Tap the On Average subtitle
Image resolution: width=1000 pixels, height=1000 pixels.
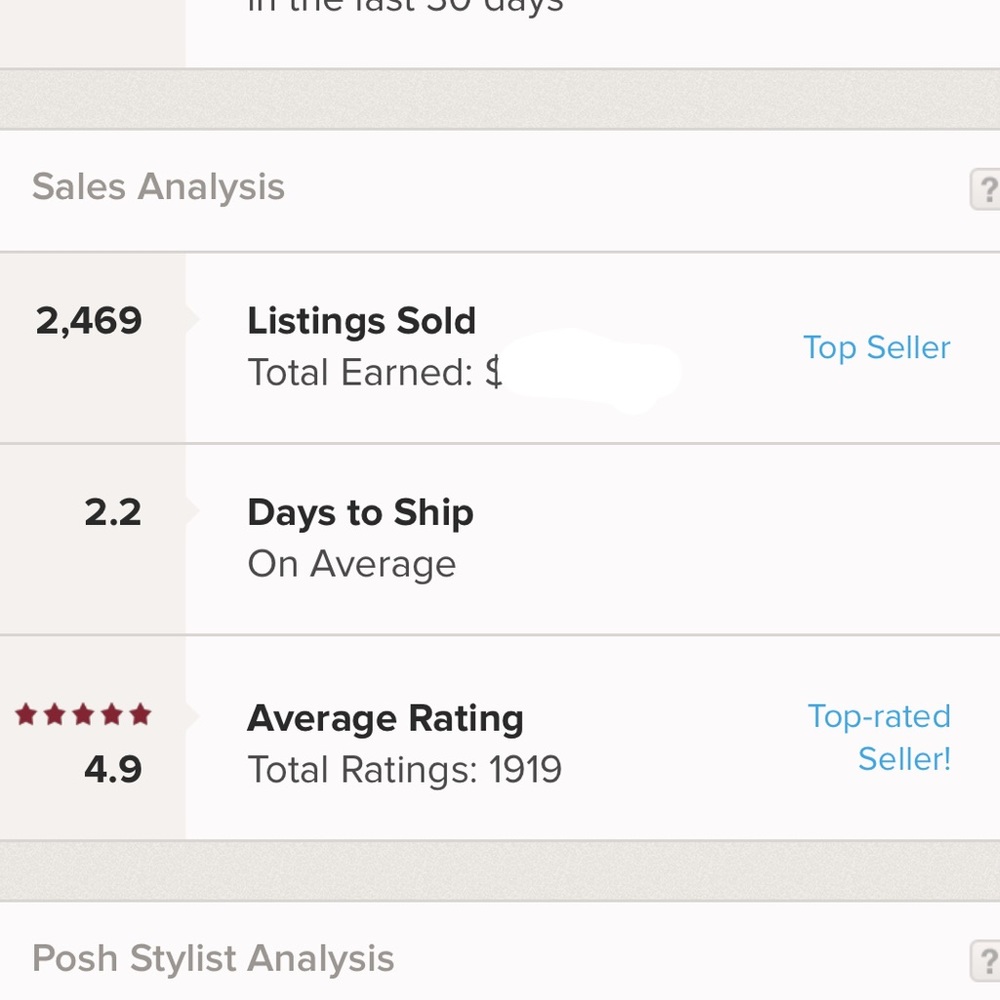coord(351,565)
